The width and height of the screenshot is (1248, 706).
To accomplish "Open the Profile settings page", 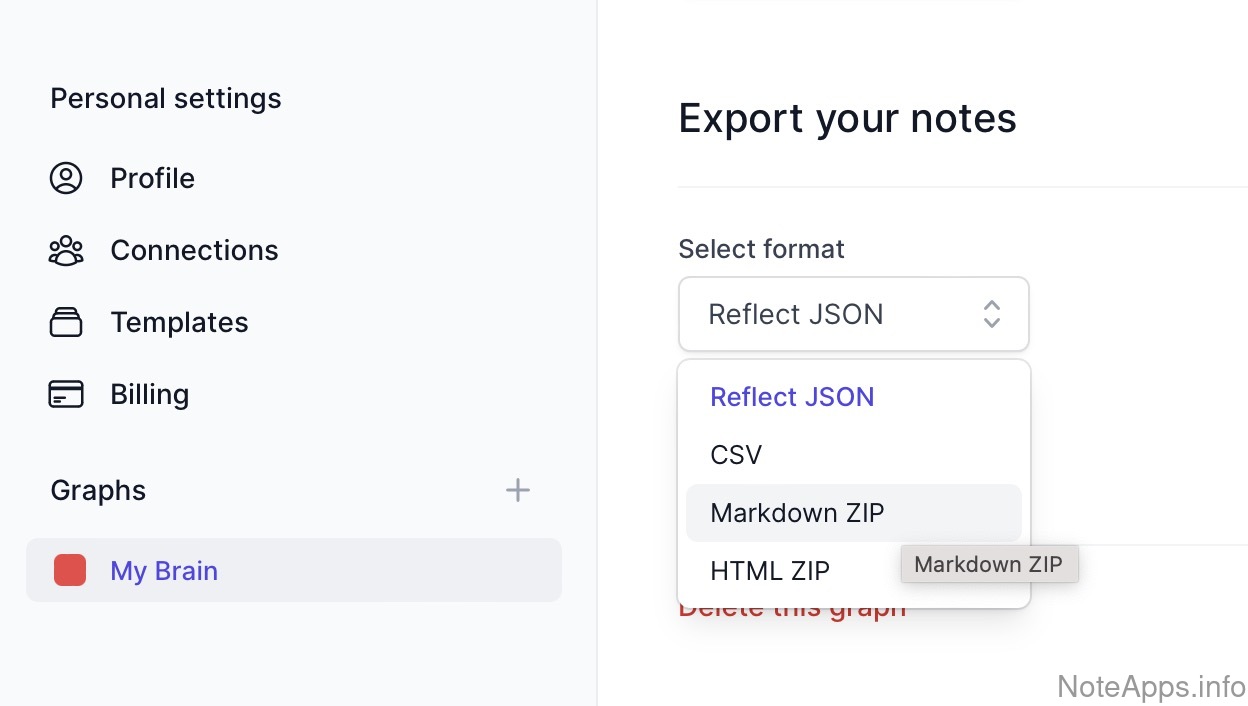I will [x=152, y=178].
